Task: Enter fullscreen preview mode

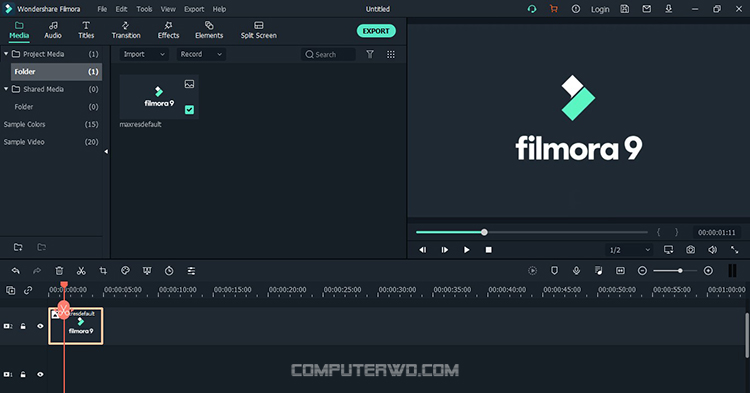Action: 734,250
